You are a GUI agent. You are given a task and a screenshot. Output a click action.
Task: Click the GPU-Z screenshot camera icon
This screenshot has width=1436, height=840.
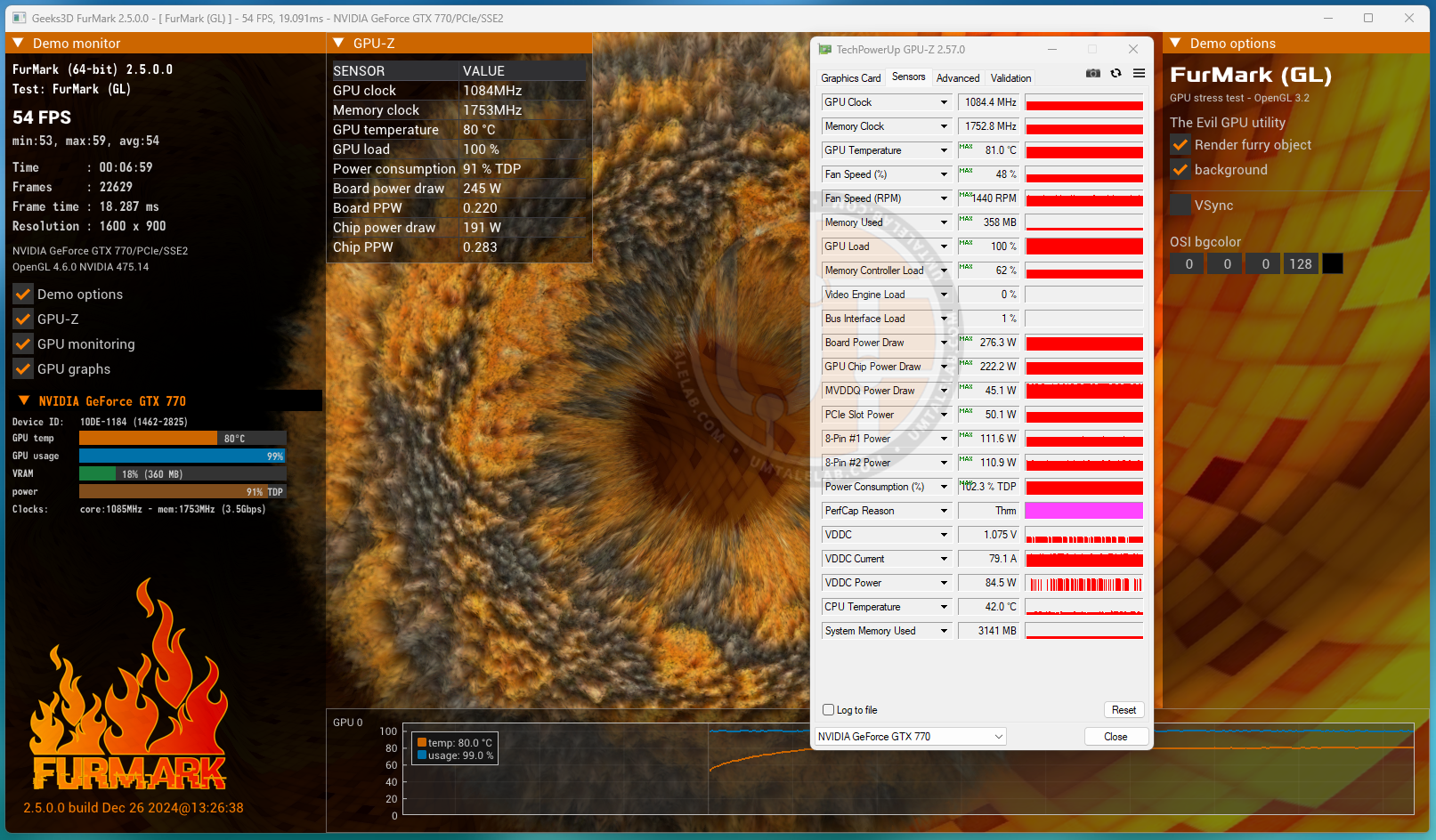point(1093,73)
